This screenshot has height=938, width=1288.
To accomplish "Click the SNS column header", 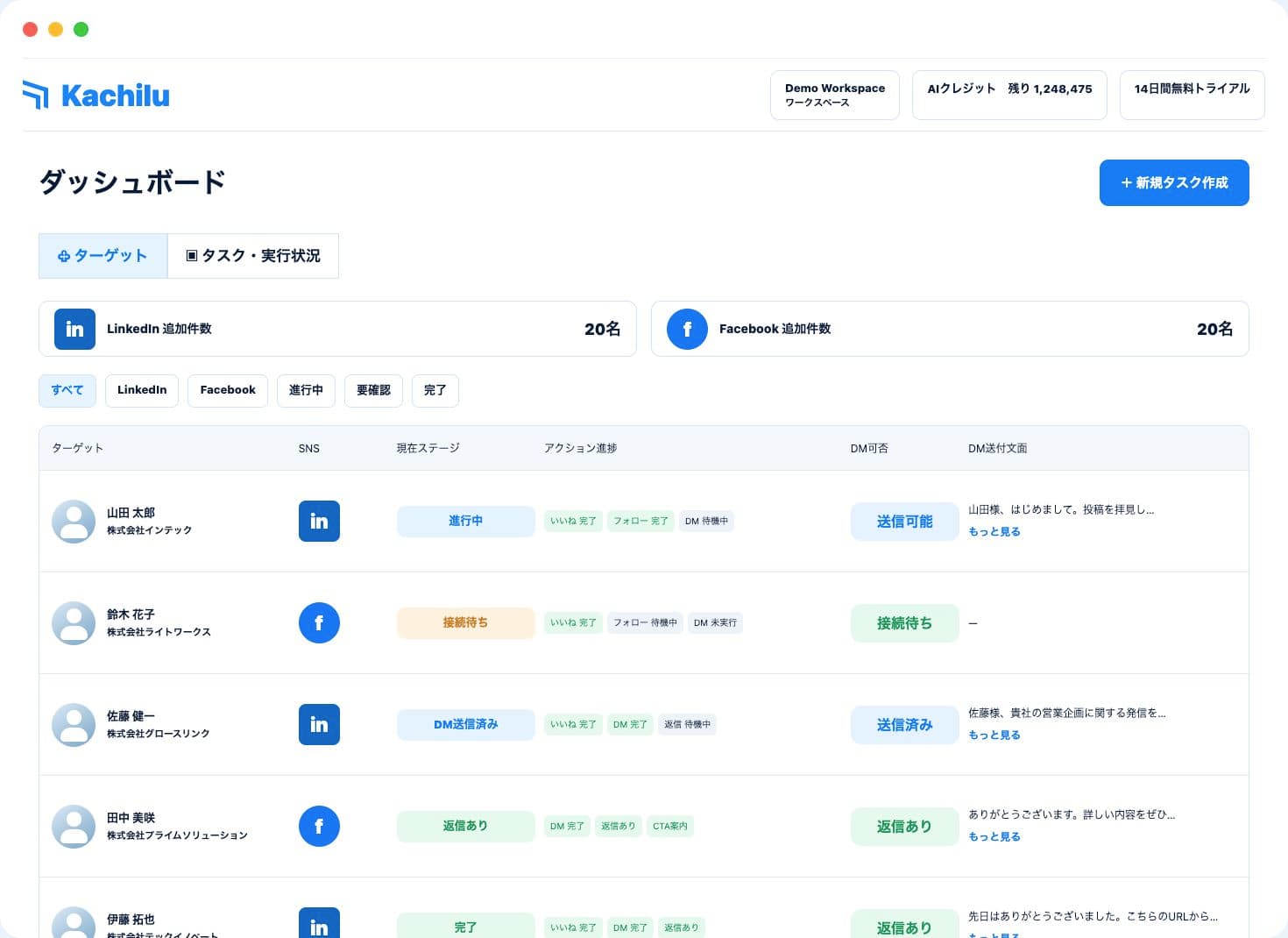I will tap(309, 448).
